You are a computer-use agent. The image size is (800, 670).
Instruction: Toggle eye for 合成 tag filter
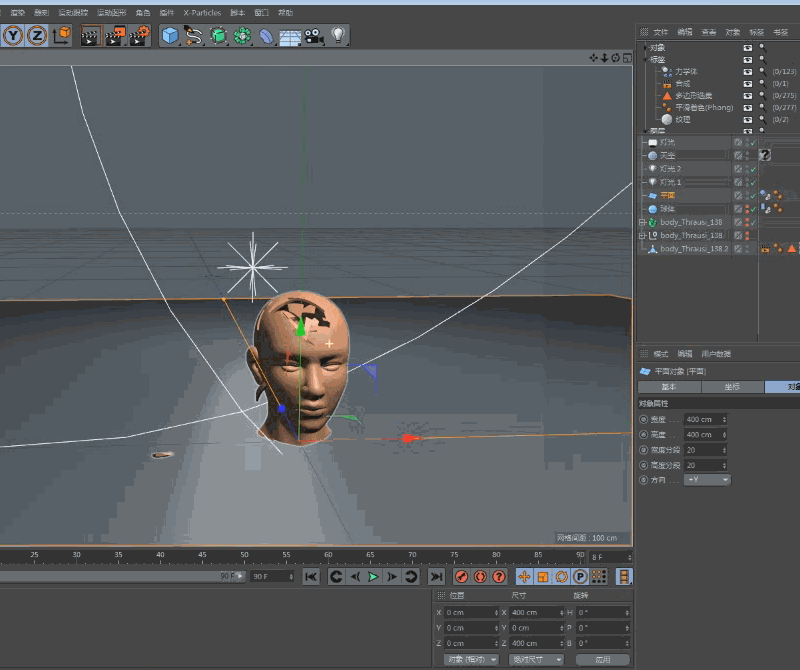click(x=747, y=83)
